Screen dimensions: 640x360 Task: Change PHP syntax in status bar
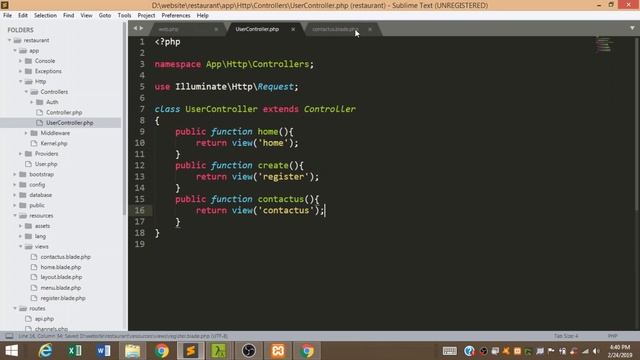(612, 336)
